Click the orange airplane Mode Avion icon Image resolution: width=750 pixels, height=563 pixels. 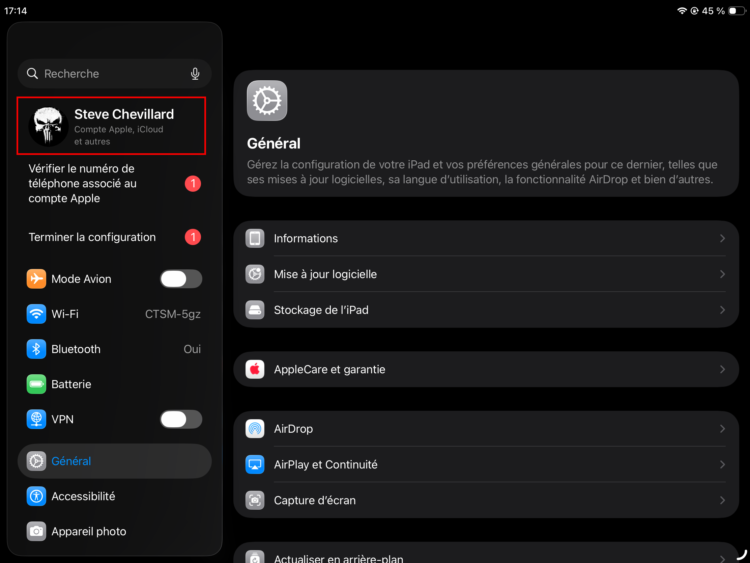36,279
